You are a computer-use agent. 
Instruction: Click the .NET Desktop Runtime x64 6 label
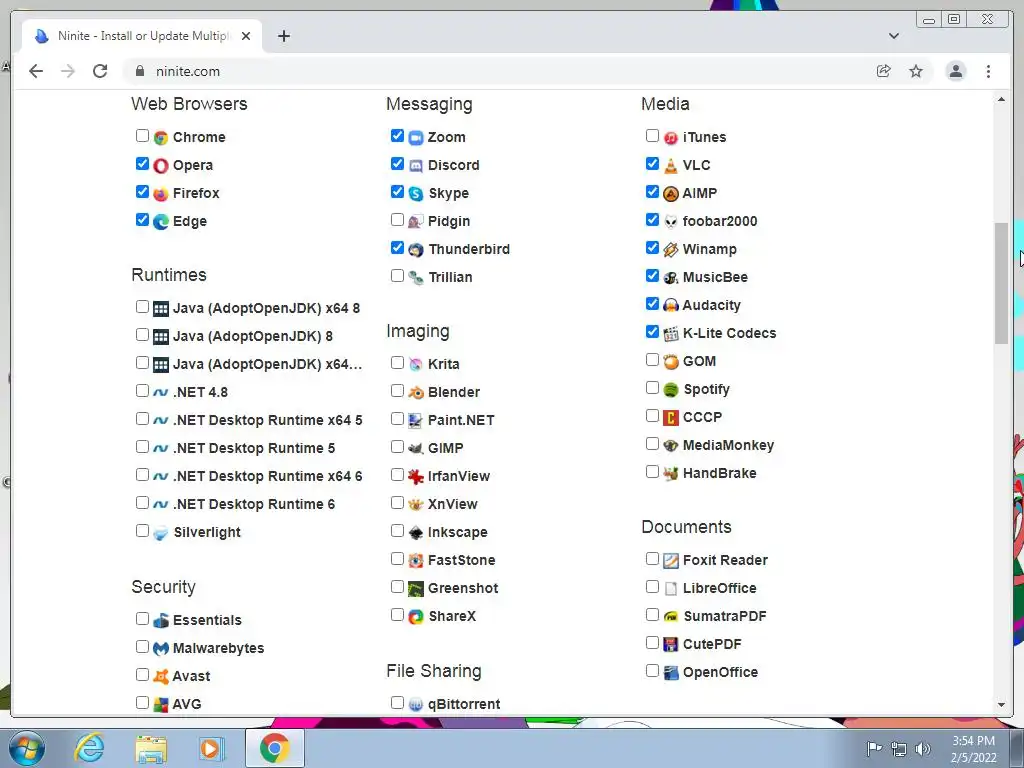pyautogui.click(x=268, y=477)
